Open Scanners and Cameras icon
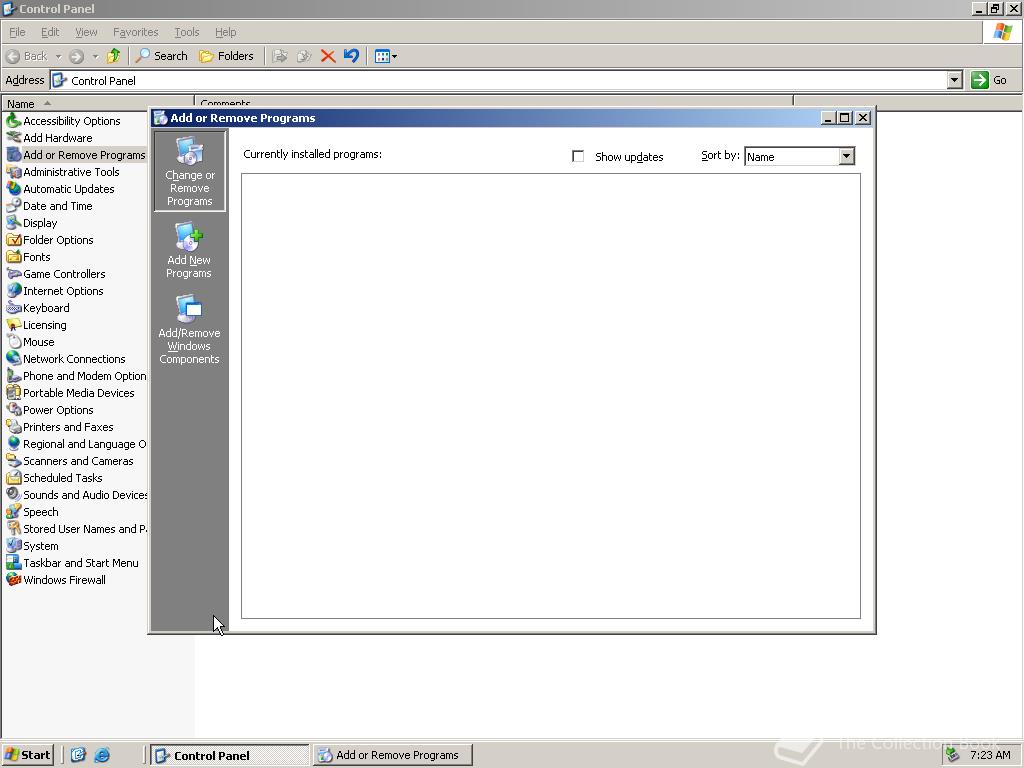1024x768 pixels. tap(14, 460)
